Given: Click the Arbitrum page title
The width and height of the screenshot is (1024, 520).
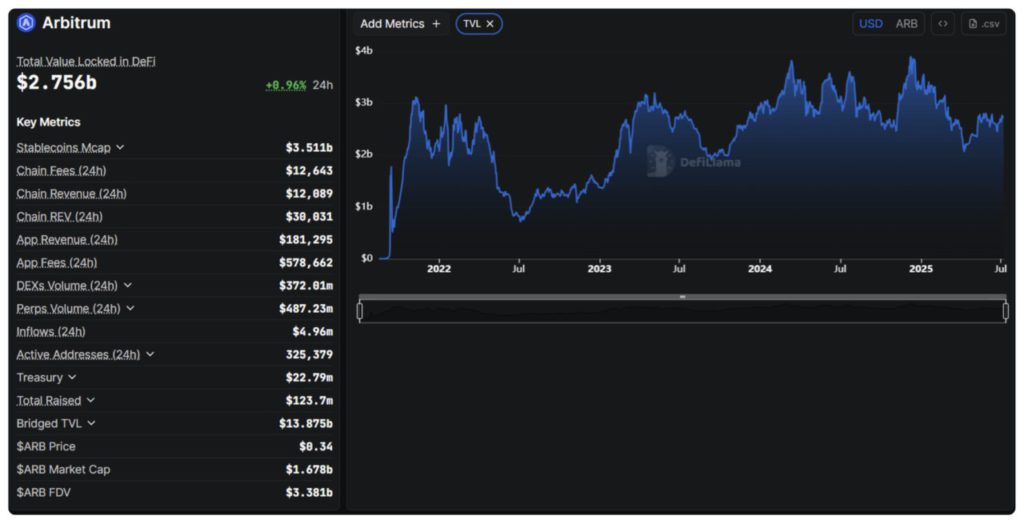Looking at the screenshot, I should pyautogui.click(x=76, y=23).
